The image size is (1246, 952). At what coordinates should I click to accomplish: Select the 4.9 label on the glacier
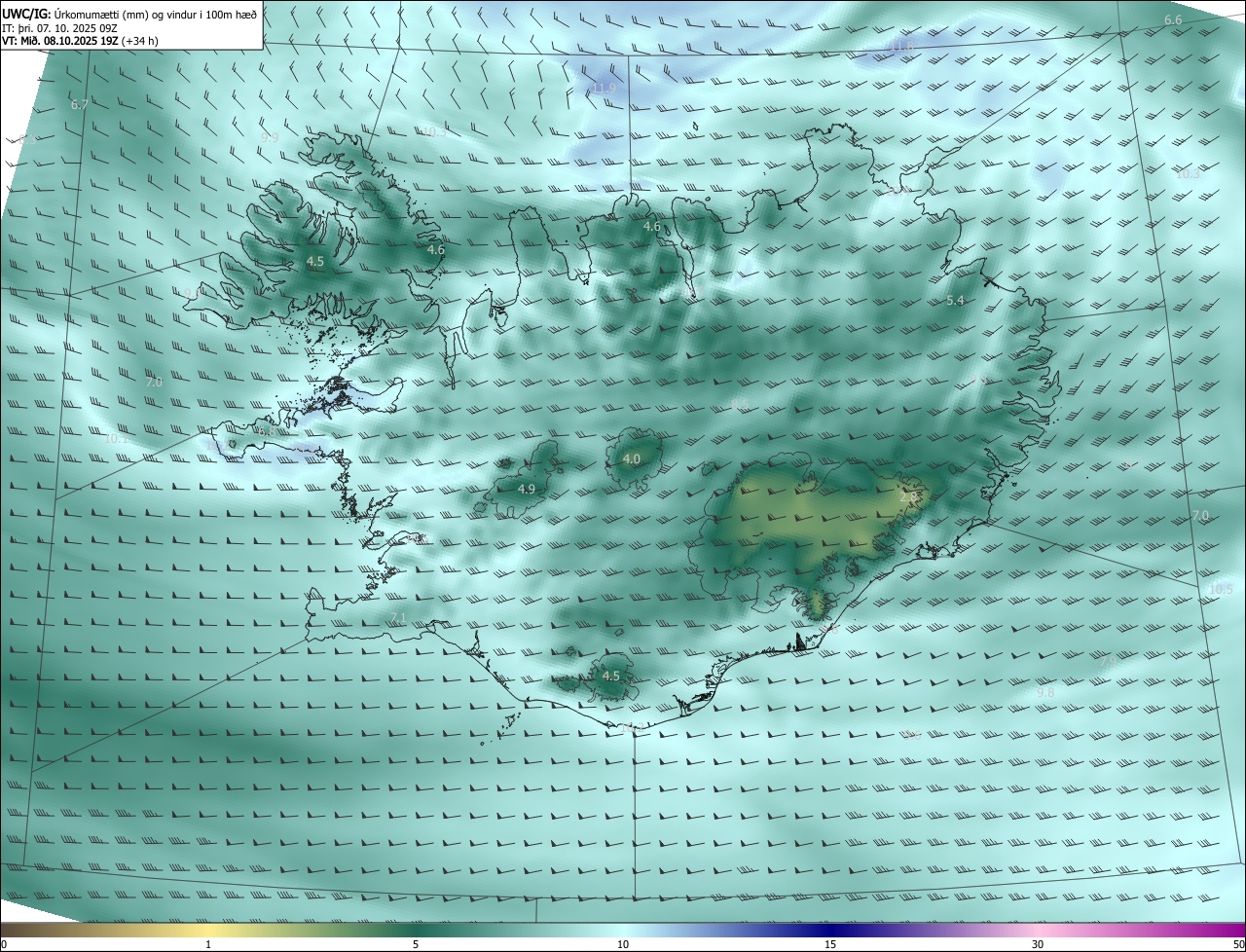(x=527, y=489)
